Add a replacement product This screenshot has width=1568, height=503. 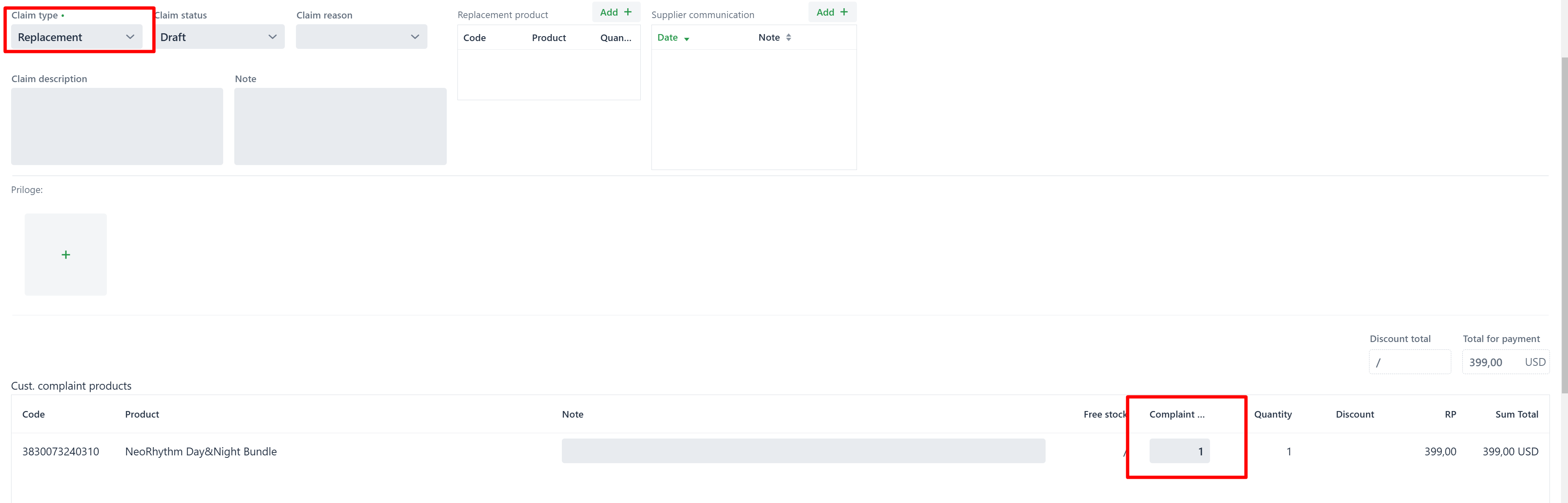click(x=615, y=12)
